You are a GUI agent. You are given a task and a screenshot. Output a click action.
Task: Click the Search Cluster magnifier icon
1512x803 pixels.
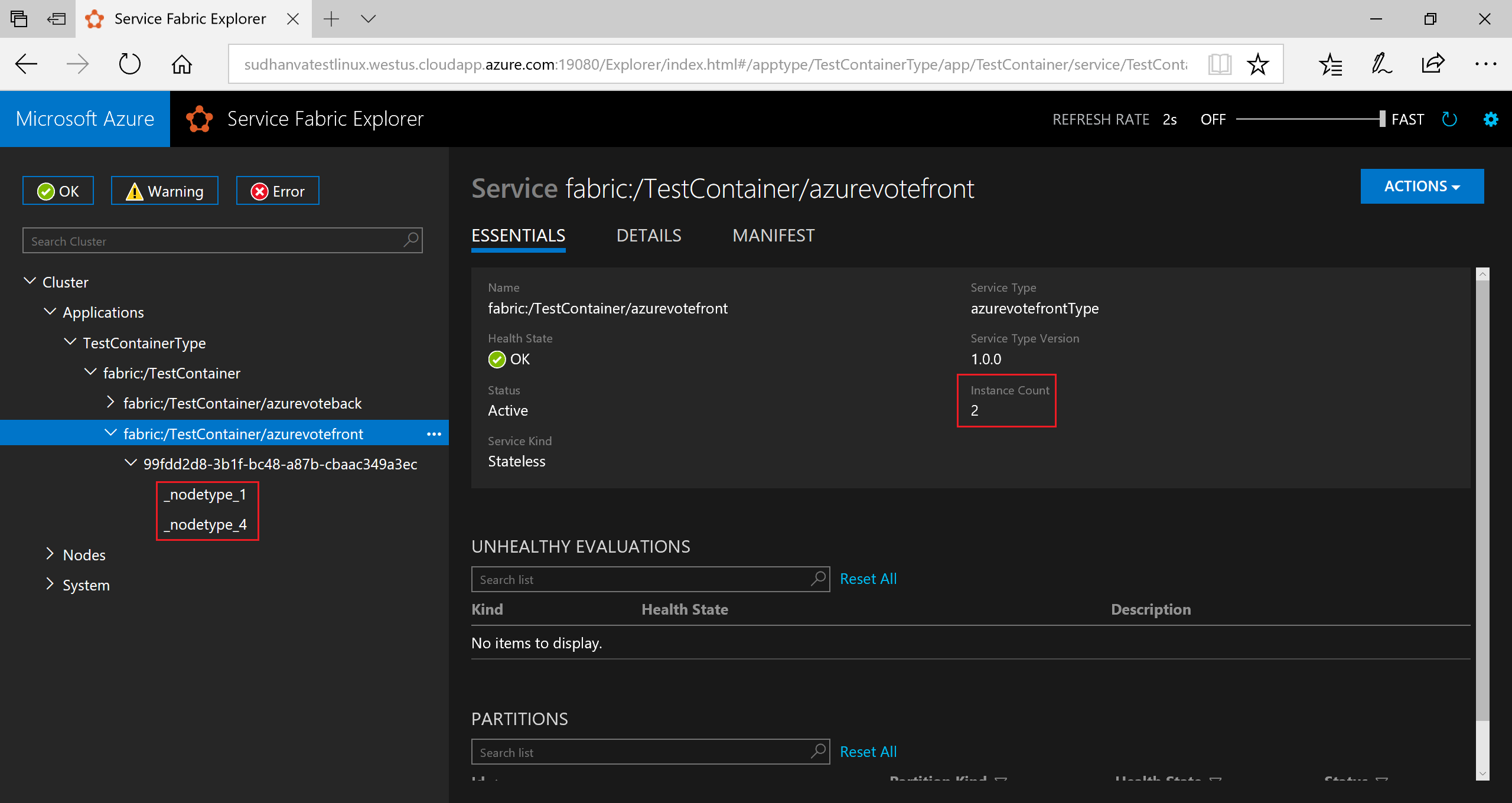coord(411,240)
